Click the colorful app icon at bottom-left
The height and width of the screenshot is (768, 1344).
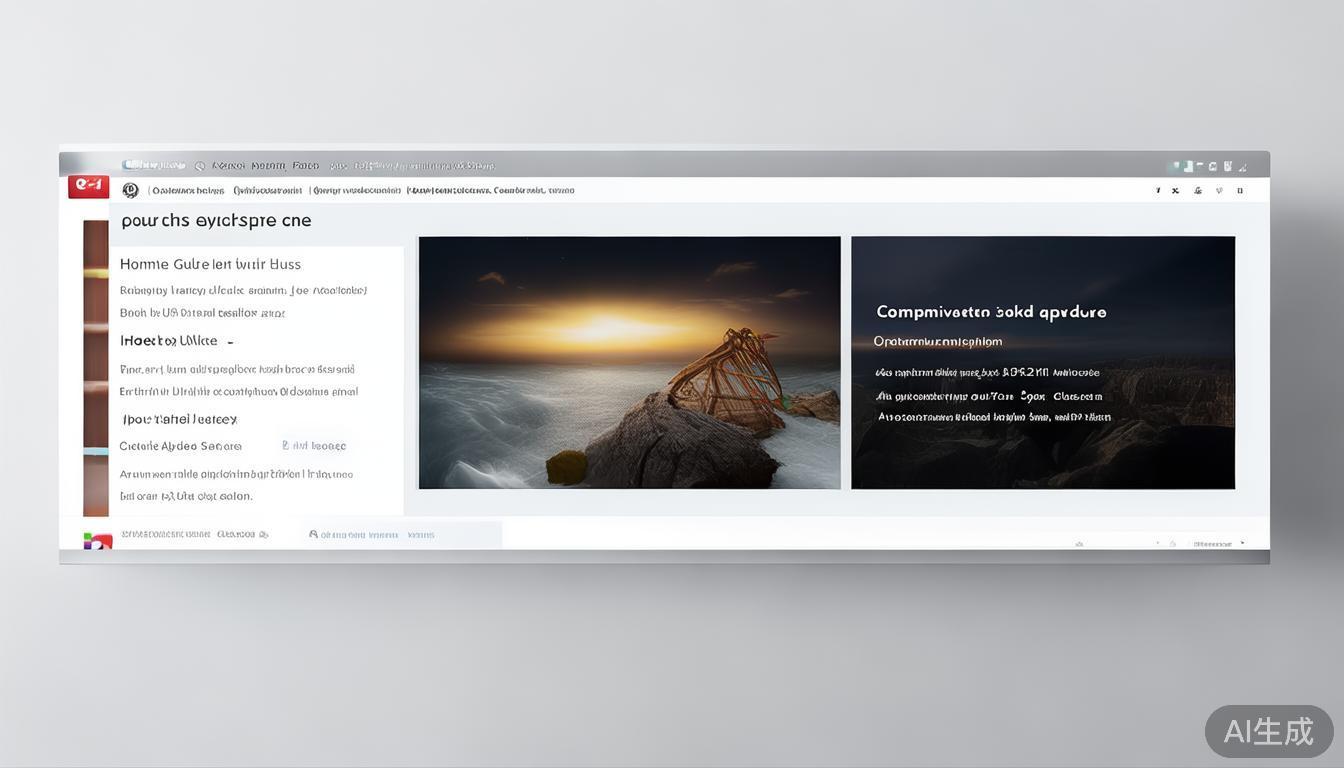(97, 541)
